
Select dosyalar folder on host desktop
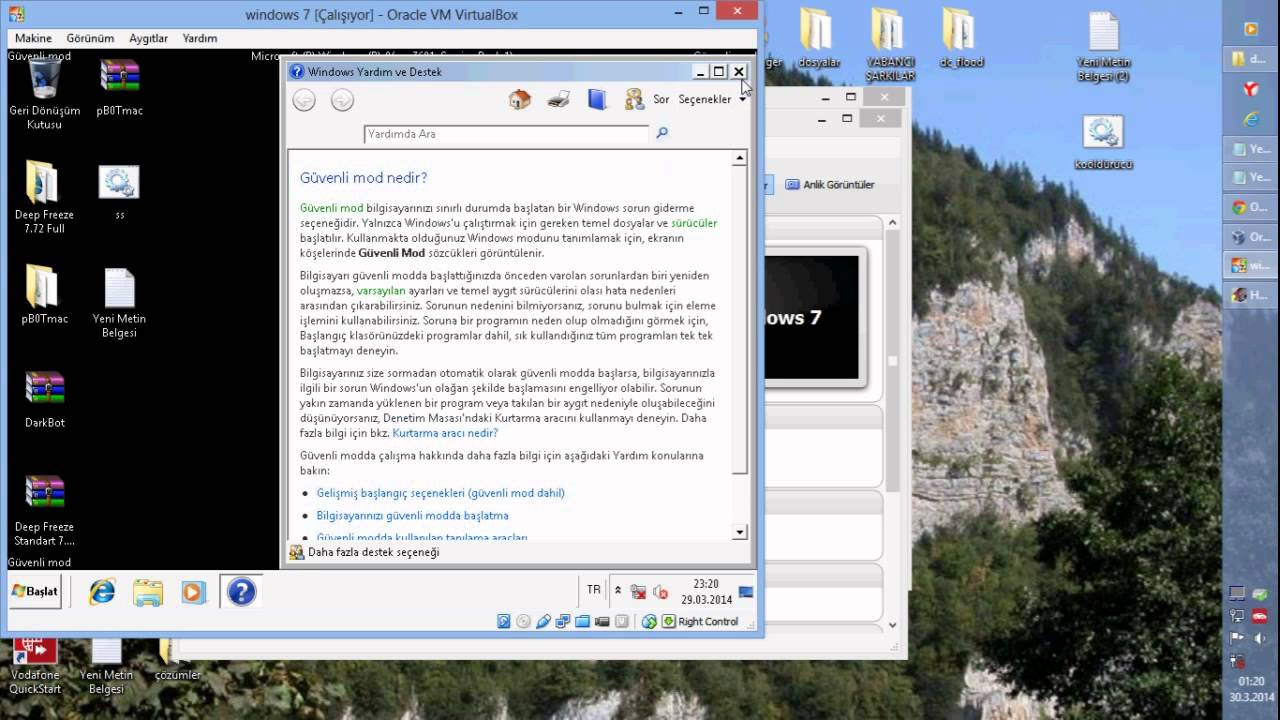pyautogui.click(x=818, y=38)
